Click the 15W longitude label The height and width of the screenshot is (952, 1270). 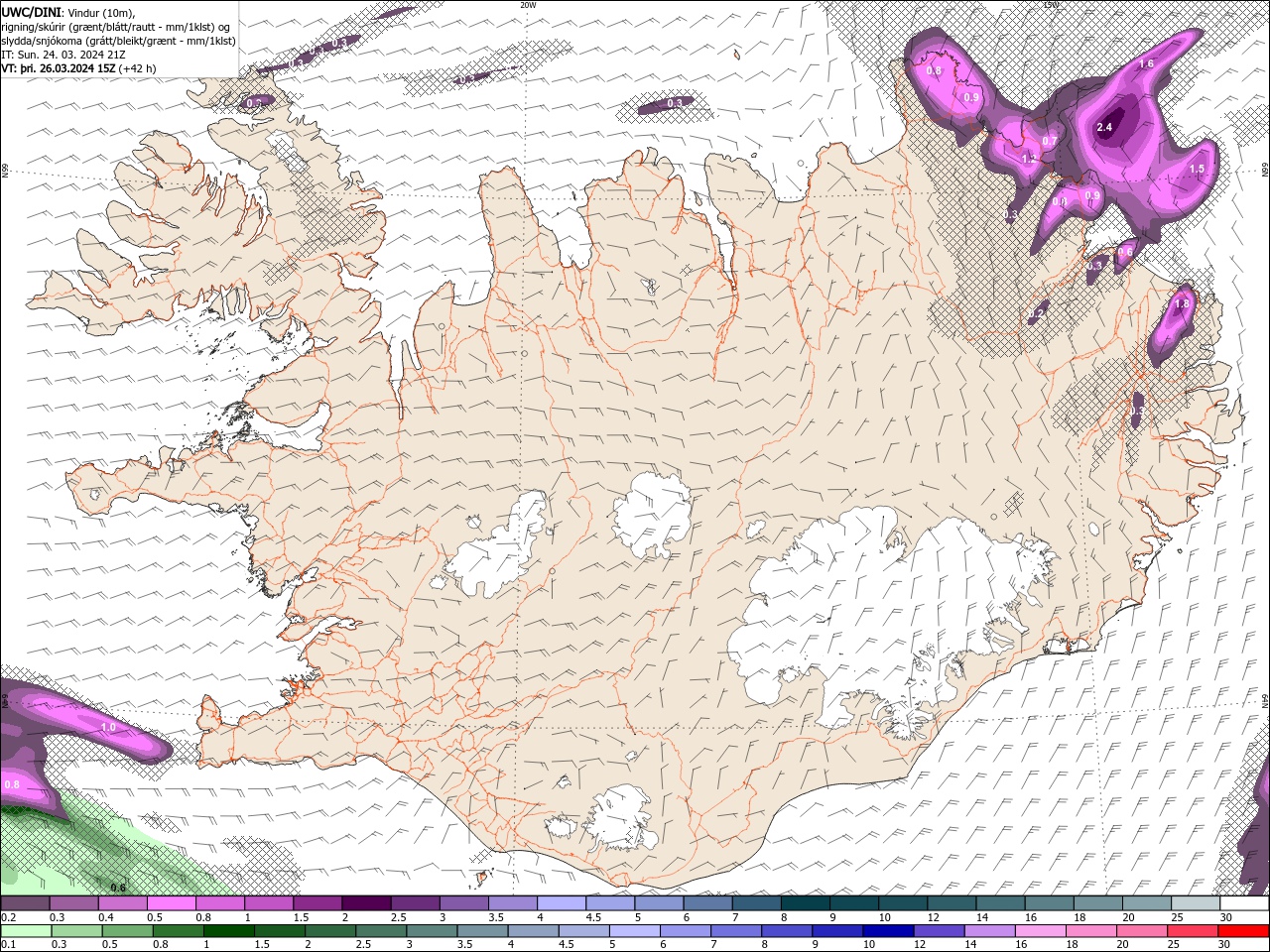coord(1050,5)
